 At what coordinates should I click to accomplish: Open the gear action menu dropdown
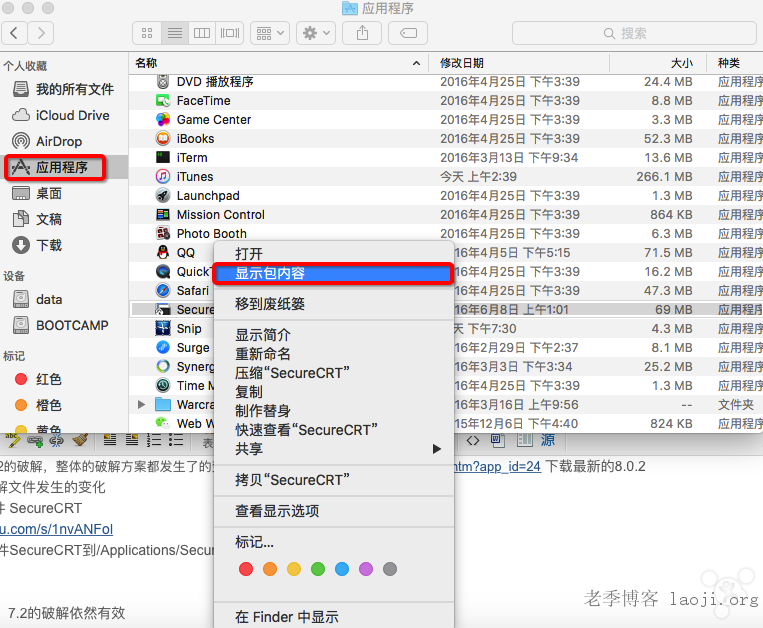pos(316,33)
